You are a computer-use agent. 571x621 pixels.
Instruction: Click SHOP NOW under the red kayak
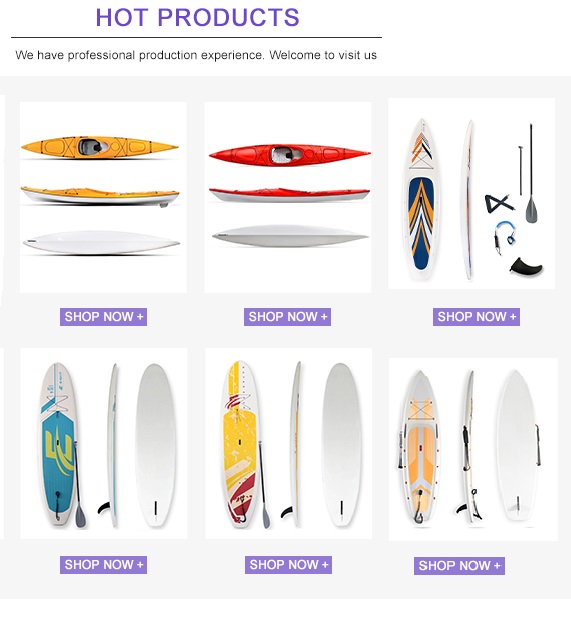tap(287, 317)
